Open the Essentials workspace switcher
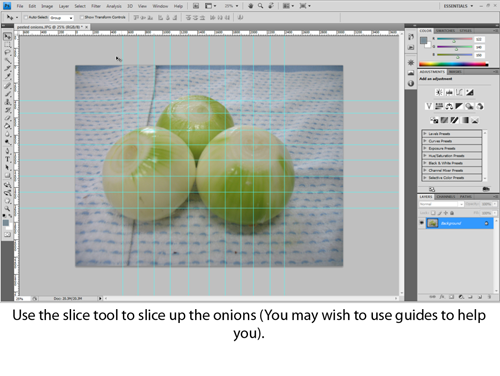This screenshot has width=500, height=376. [x=458, y=6]
